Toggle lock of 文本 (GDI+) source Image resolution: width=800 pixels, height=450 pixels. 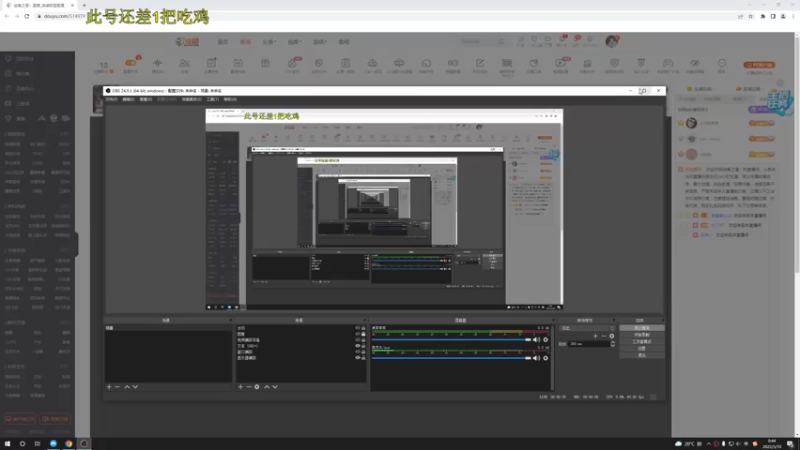[363, 346]
